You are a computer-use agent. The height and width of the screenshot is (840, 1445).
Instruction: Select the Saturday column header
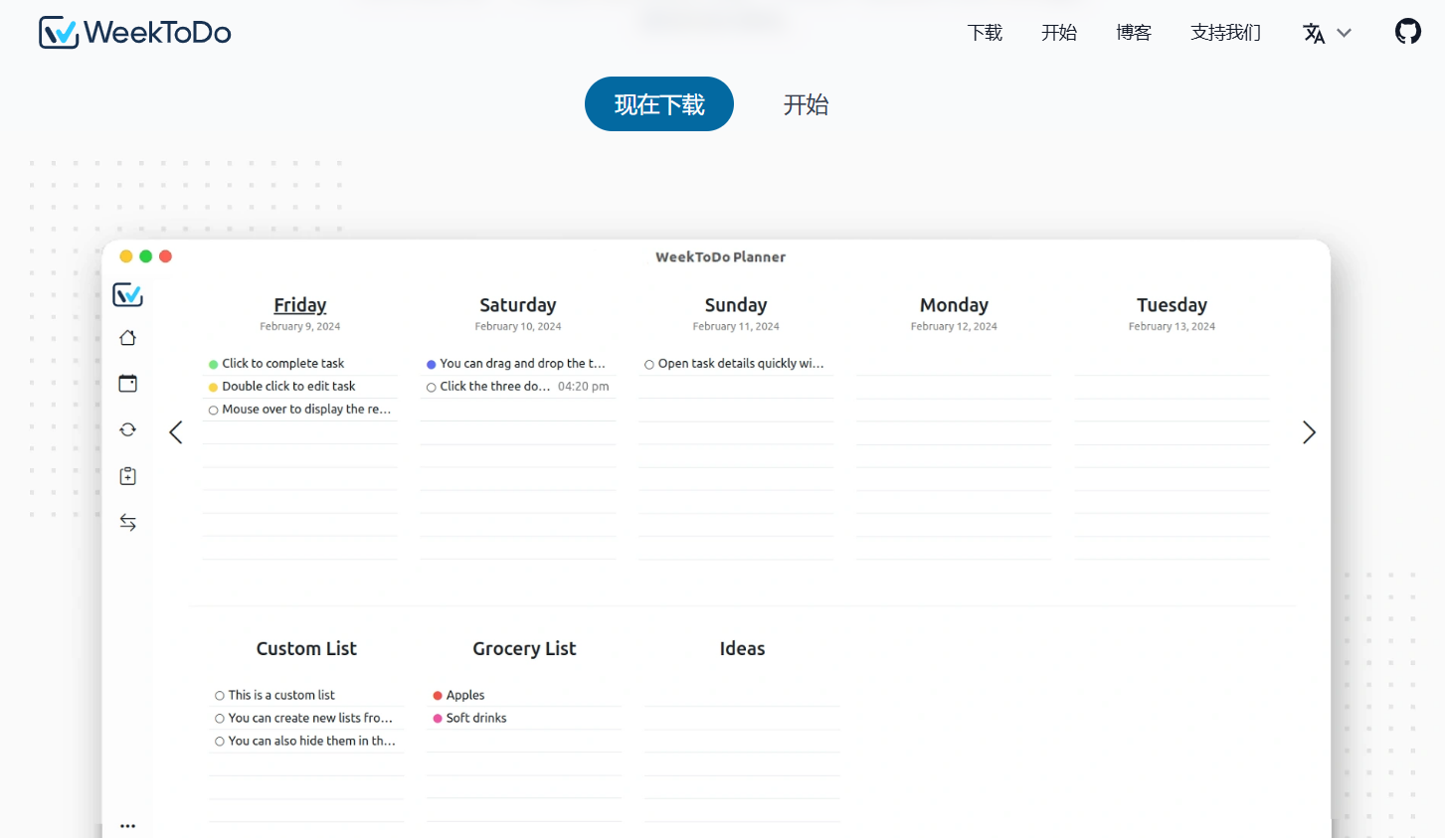point(518,305)
